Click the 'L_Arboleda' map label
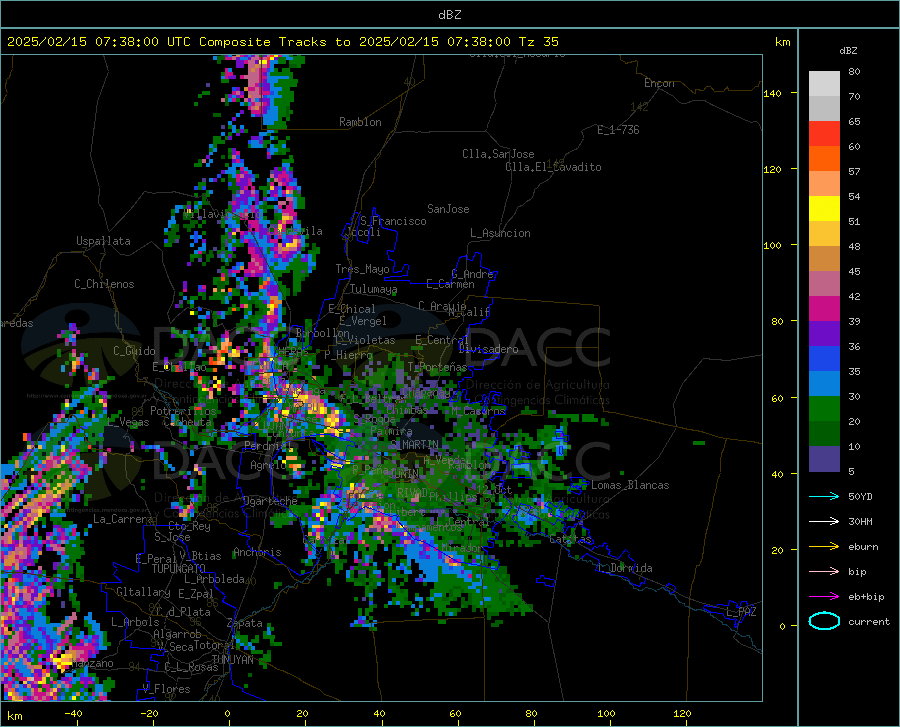Image resolution: width=900 pixels, height=727 pixels. [x=214, y=579]
